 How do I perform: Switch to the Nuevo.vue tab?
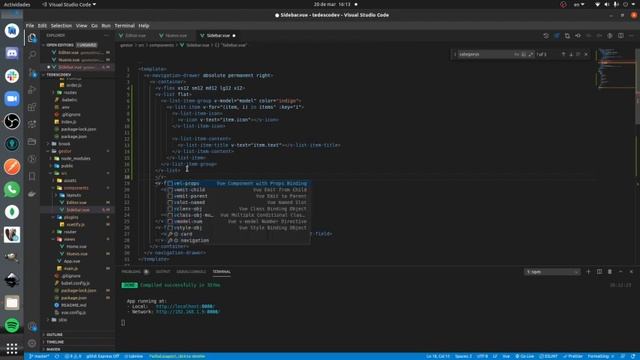click(176, 36)
